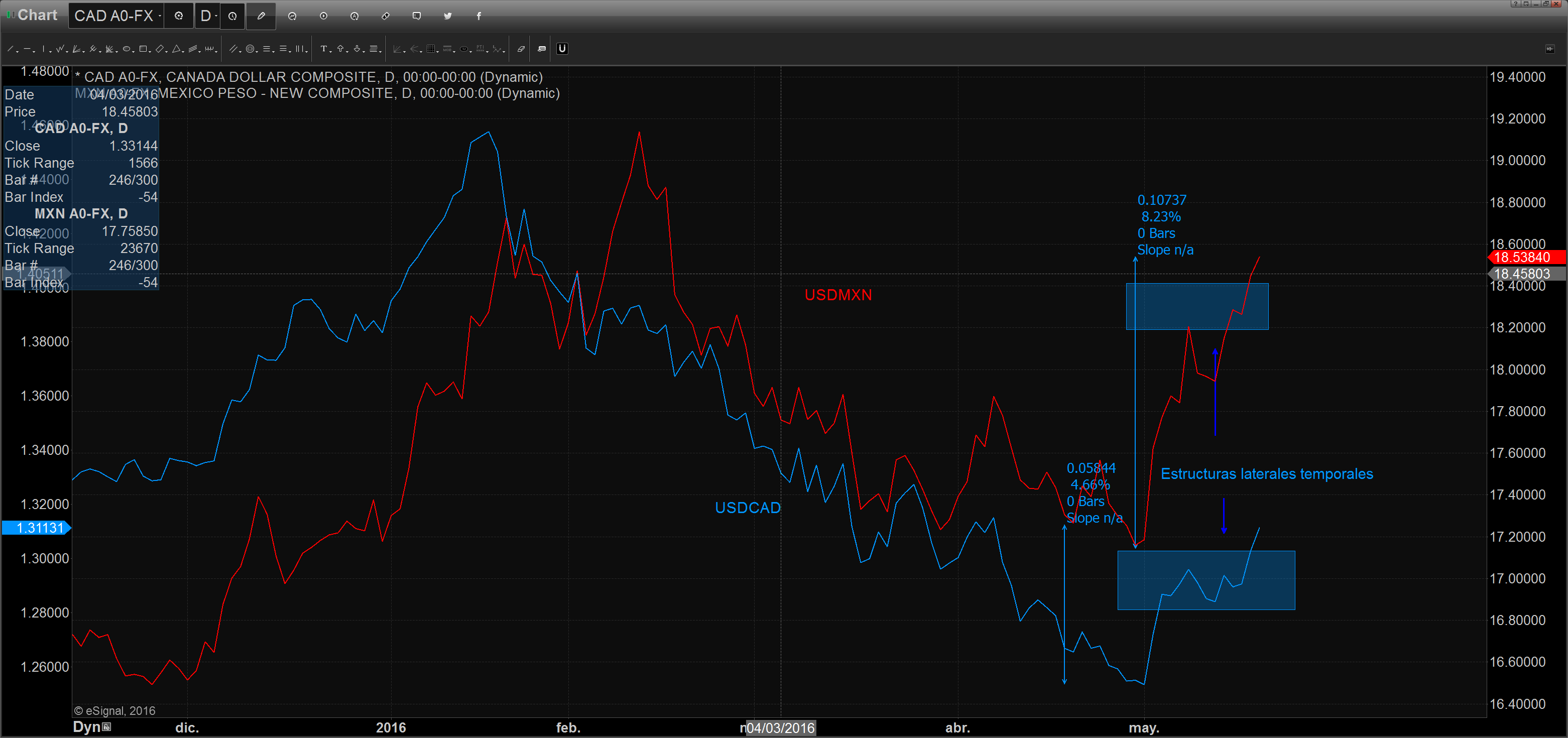Expand the dropdown arrow beside triangle tool
This screenshot has width=1568, height=738.
tap(183, 52)
